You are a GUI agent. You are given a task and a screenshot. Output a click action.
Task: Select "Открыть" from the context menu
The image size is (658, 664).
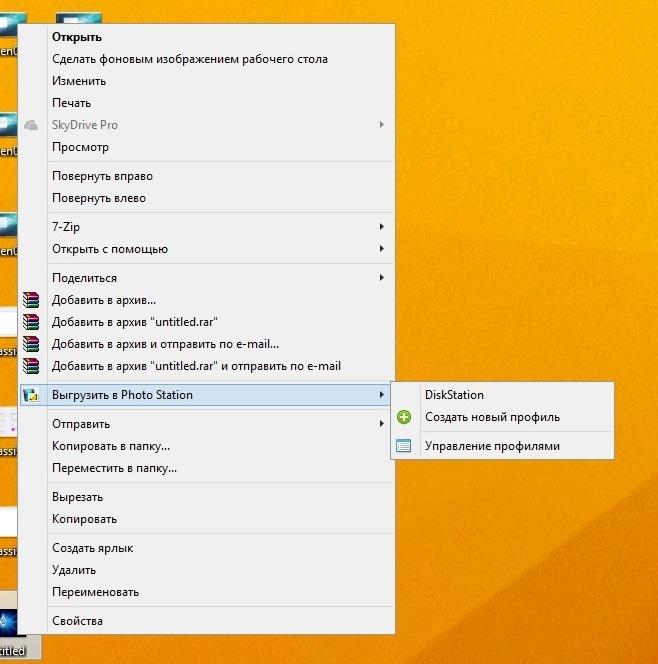77,37
